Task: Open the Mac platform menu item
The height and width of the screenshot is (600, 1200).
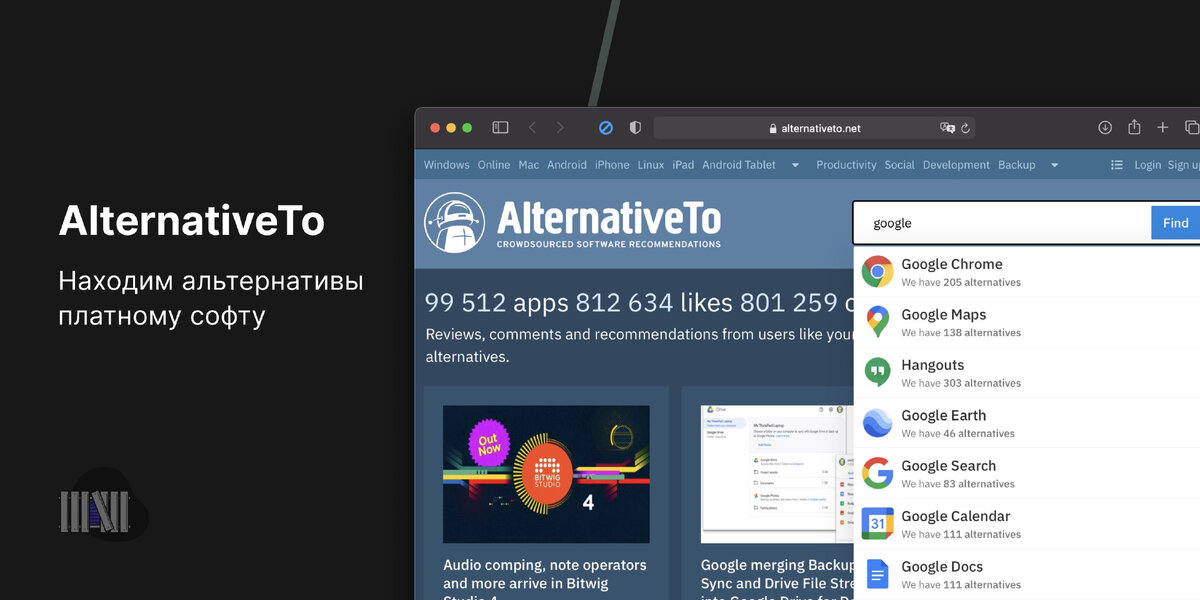Action: coord(528,165)
